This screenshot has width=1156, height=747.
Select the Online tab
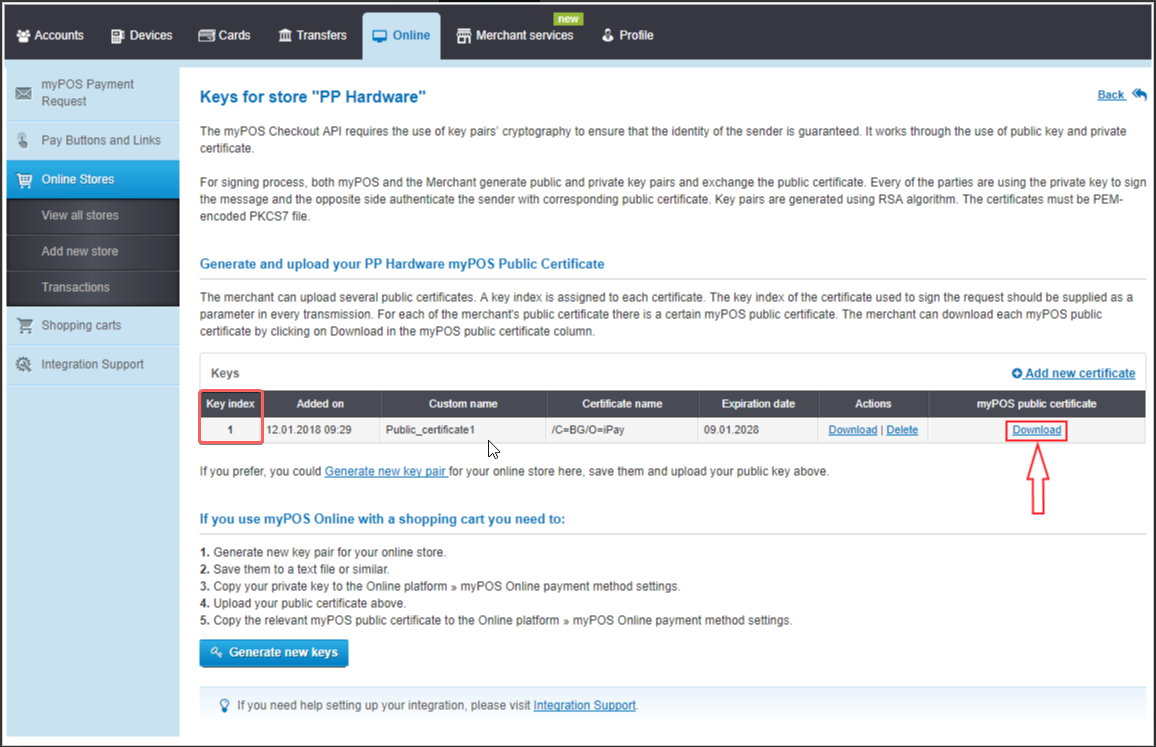[401, 35]
